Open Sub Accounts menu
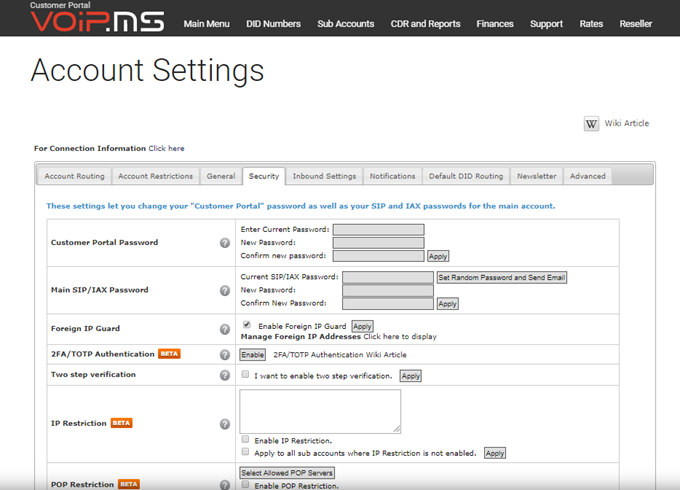The width and height of the screenshot is (680, 490). tap(346, 24)
